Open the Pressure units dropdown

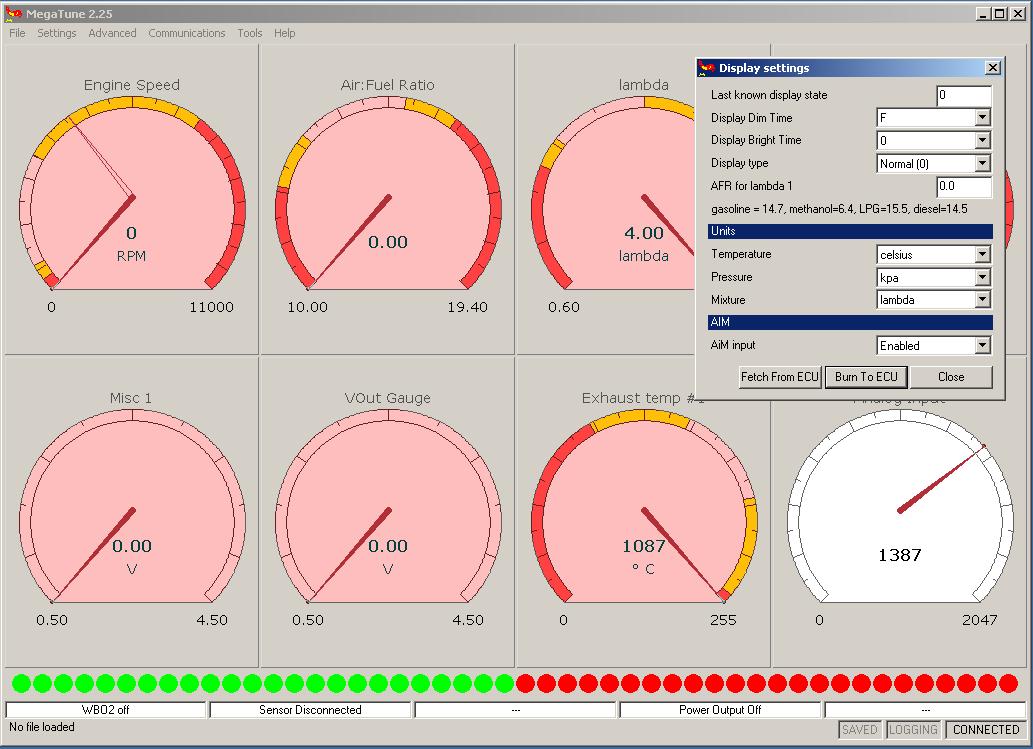982,277
